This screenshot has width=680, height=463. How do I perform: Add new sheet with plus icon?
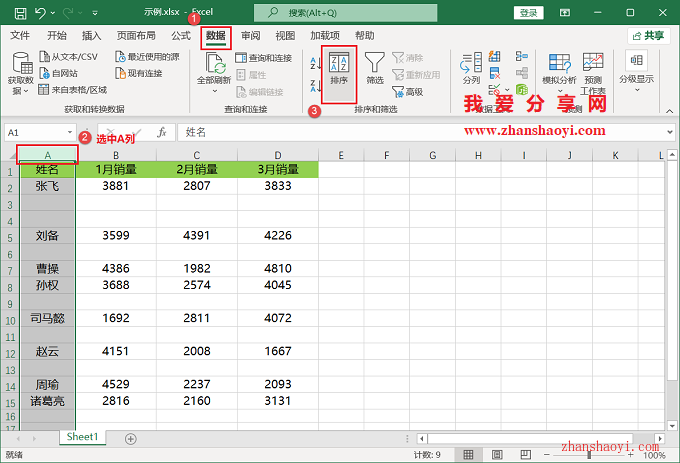click(131, 439)
